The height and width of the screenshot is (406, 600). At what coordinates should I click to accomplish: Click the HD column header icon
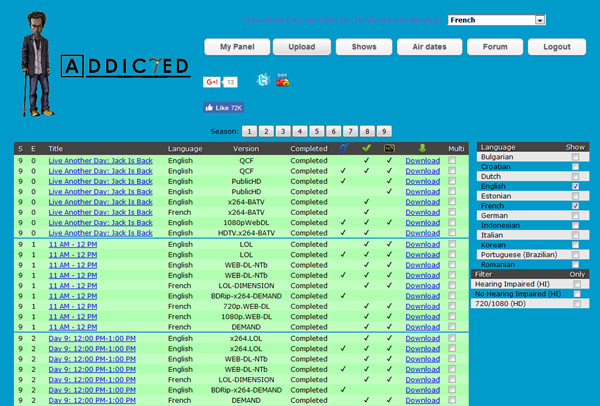tap(390, 148)
